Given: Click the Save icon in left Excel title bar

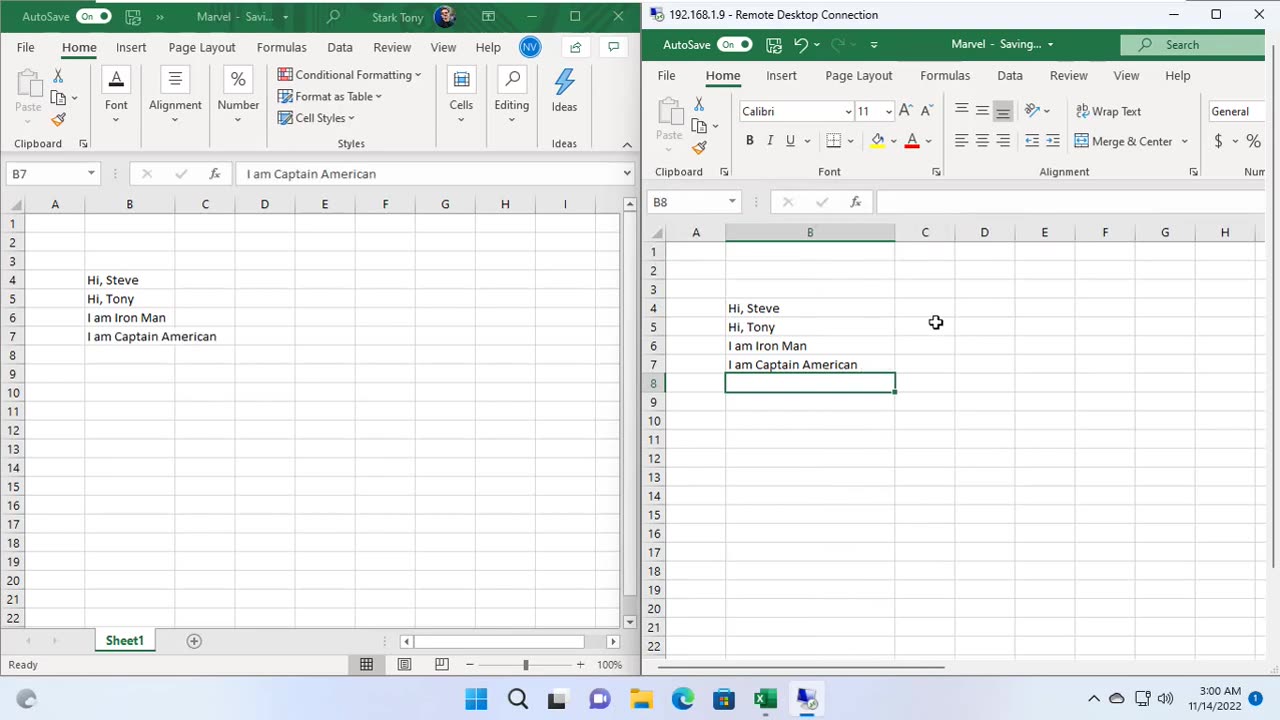Looking at the screenshot, I should [133, 17].
